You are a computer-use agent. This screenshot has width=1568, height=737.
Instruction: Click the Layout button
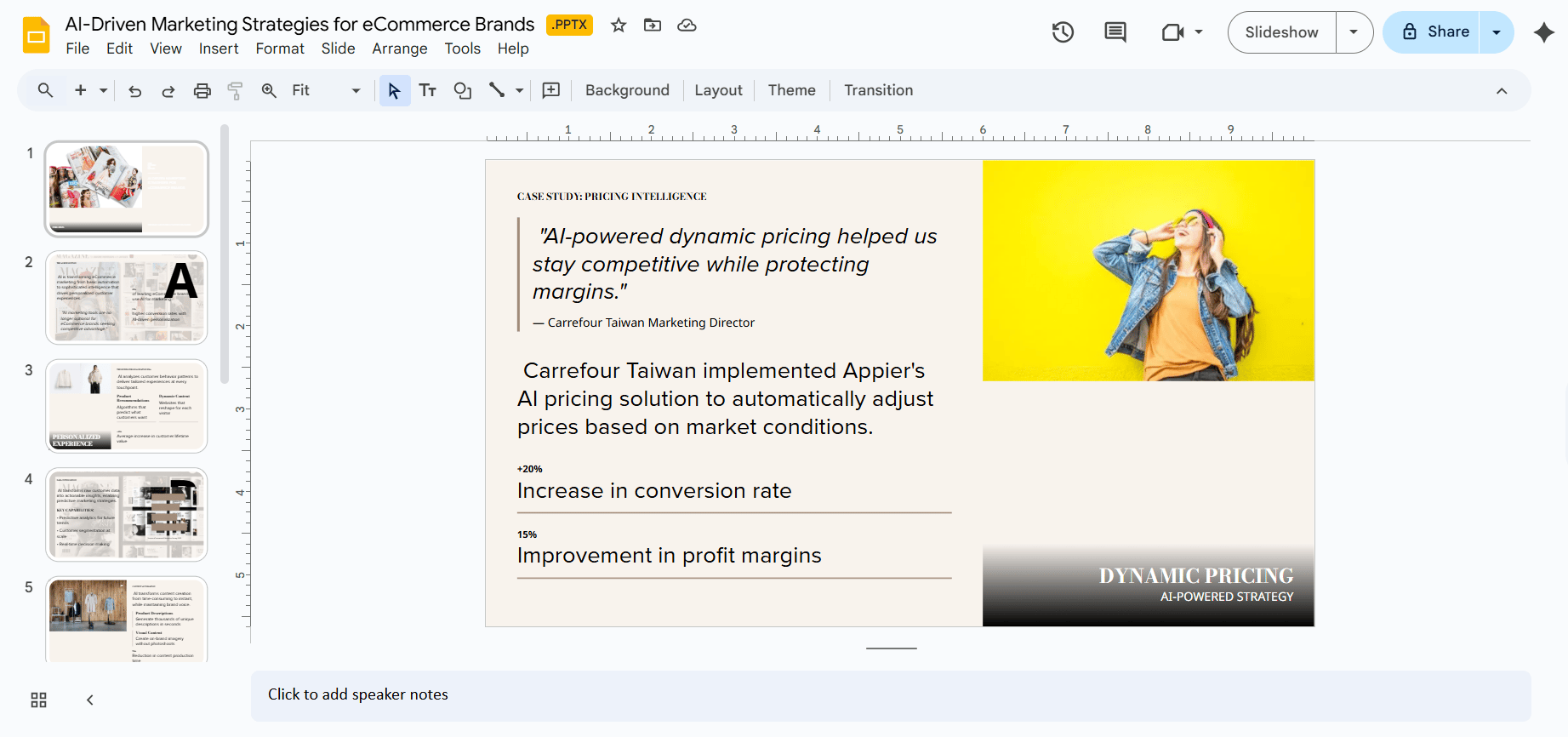click(718, 90)
